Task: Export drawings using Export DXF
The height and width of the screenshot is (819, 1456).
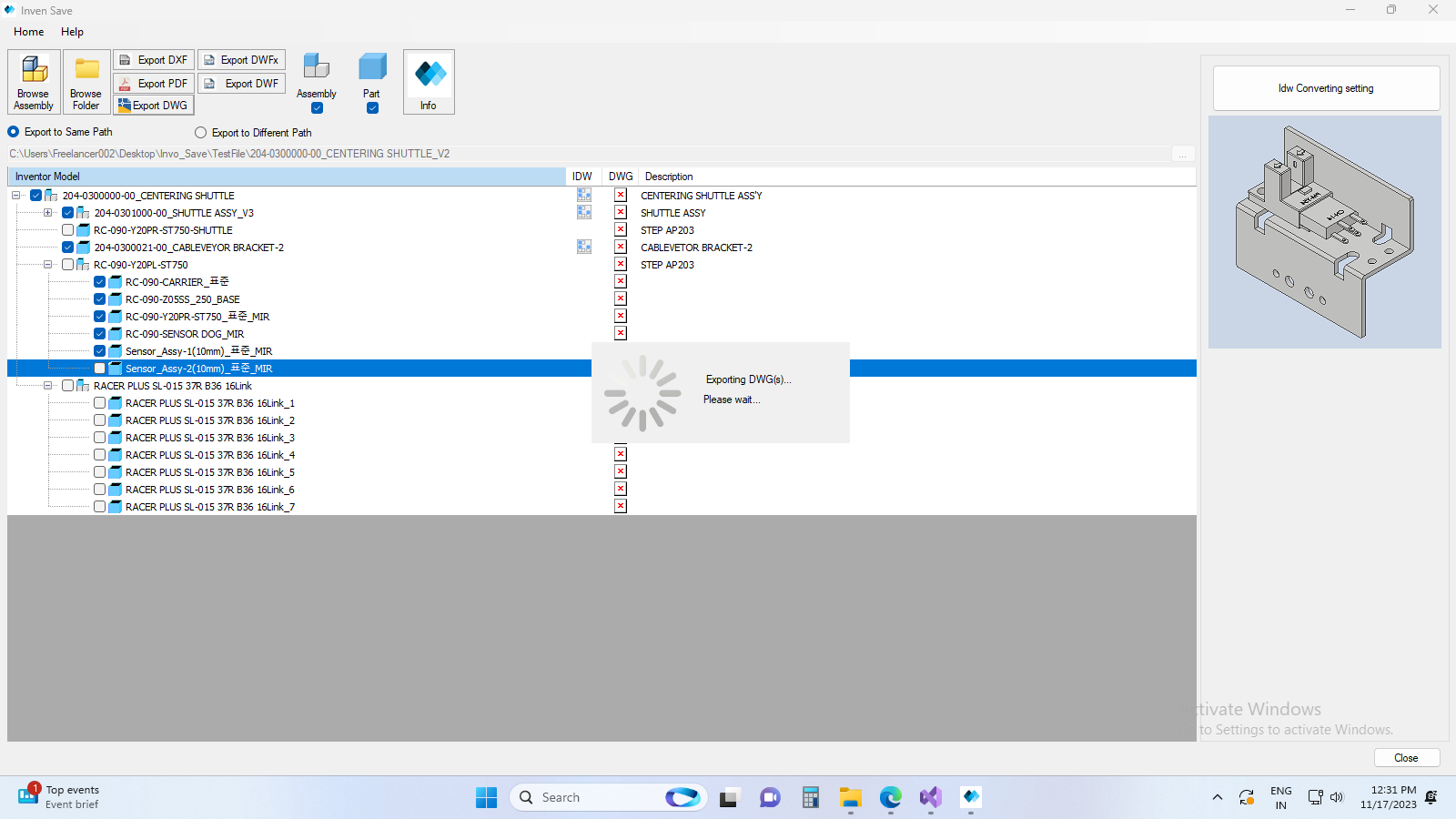Action: (154, 60)
